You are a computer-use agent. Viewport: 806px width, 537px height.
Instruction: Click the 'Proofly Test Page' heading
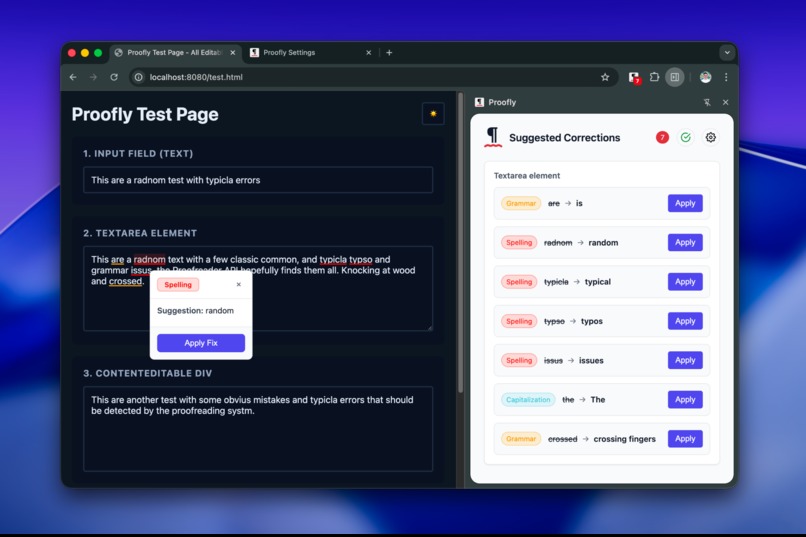click(x=145, y=114)
